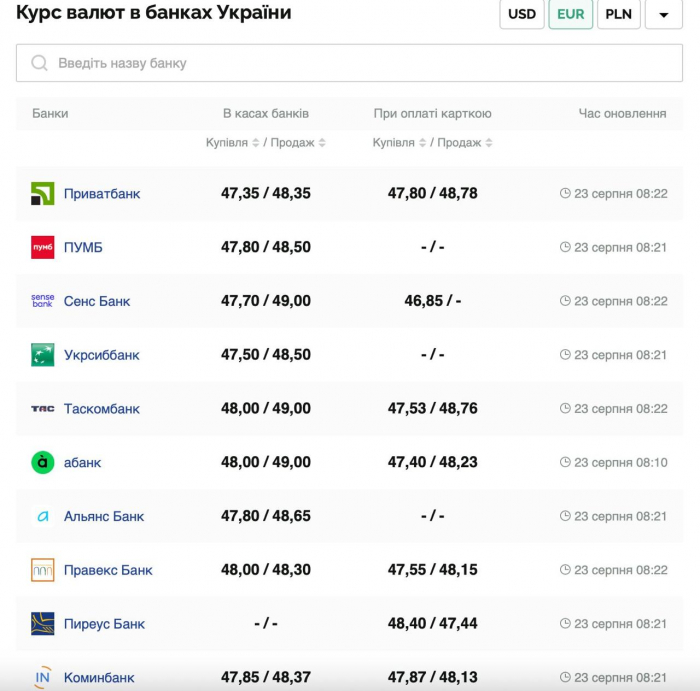Image resolution: width=700 pixels, height=691 pixels.
Task: Click the Sense Bank logo icon
Action: pos(42,301)
